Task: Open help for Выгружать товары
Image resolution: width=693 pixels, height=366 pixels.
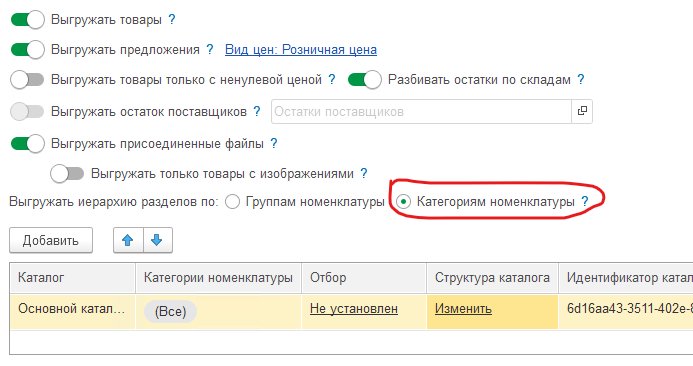Action: [172, 20]
